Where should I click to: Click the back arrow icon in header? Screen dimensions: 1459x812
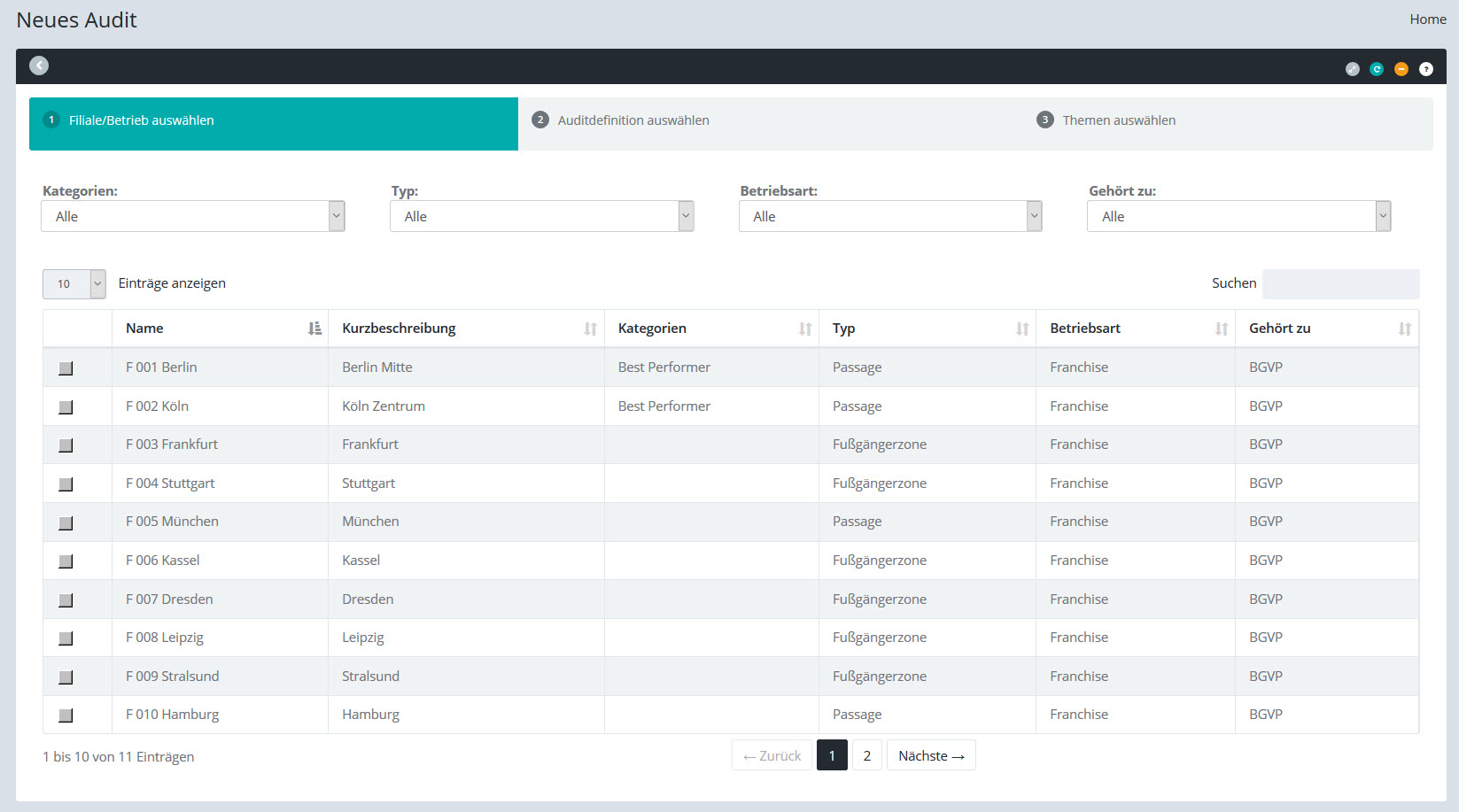(x=39, y=66)
